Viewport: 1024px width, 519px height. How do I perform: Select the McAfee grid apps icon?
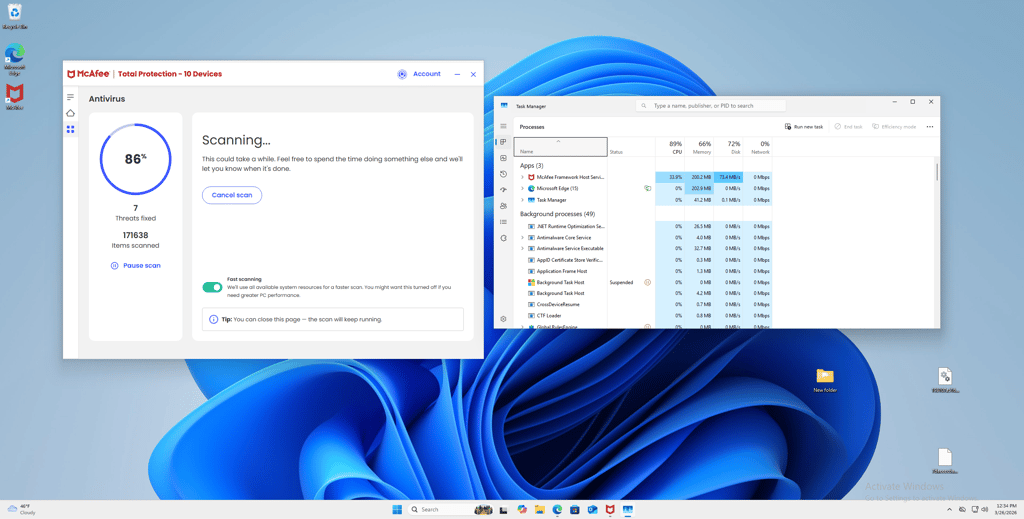[x=71, y=130]
